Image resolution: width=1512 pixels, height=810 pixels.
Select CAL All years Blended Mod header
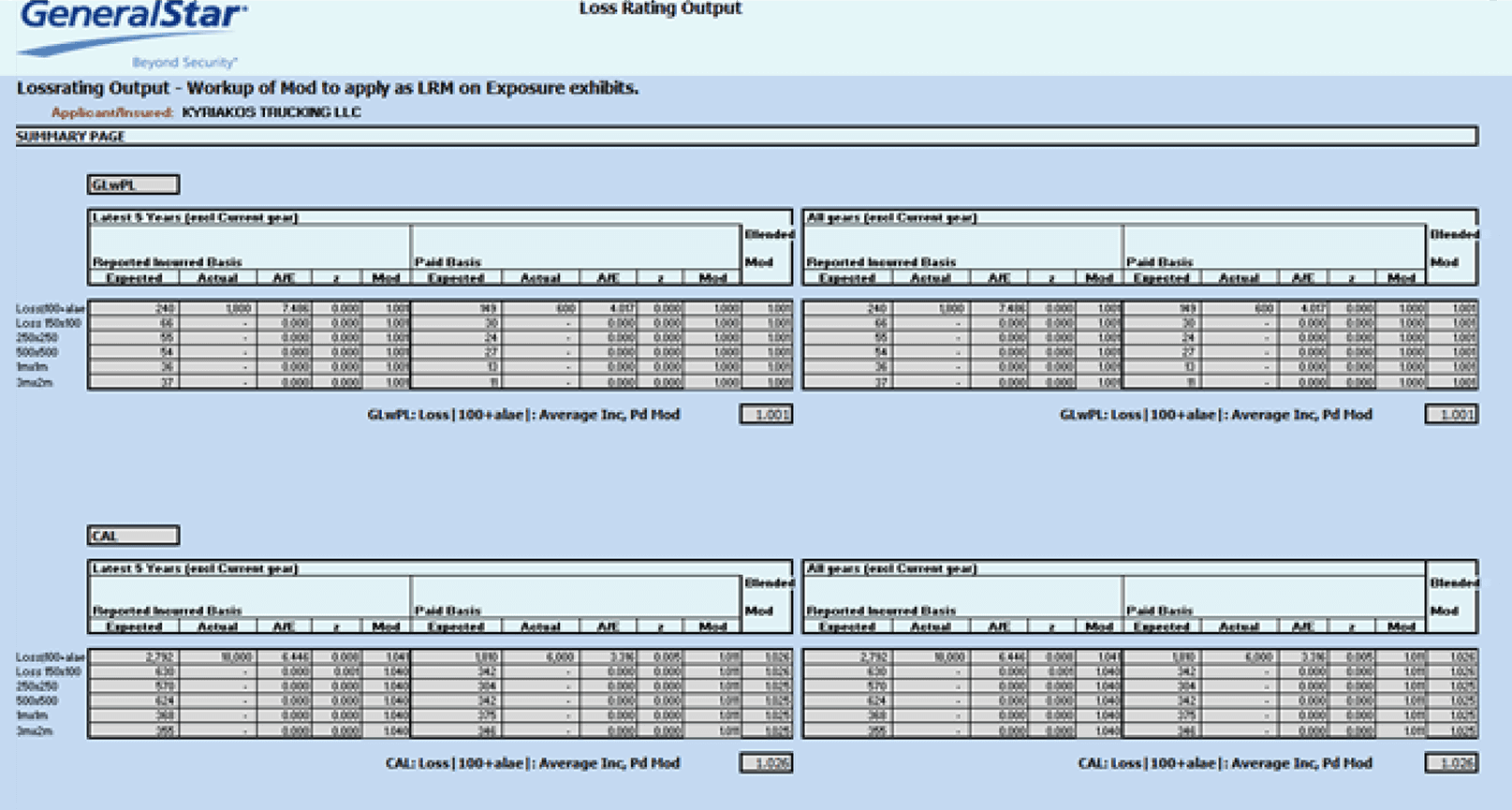click(1452, 596)
